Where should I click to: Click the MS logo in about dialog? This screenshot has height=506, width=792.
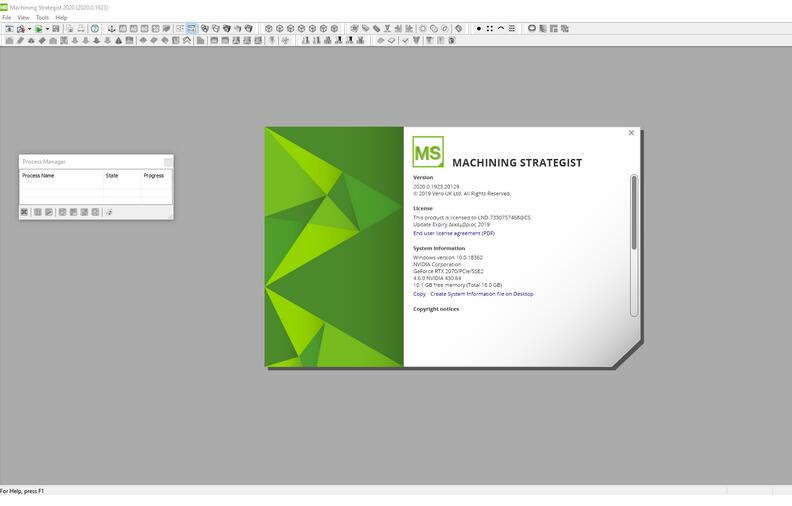pos(428,152)
